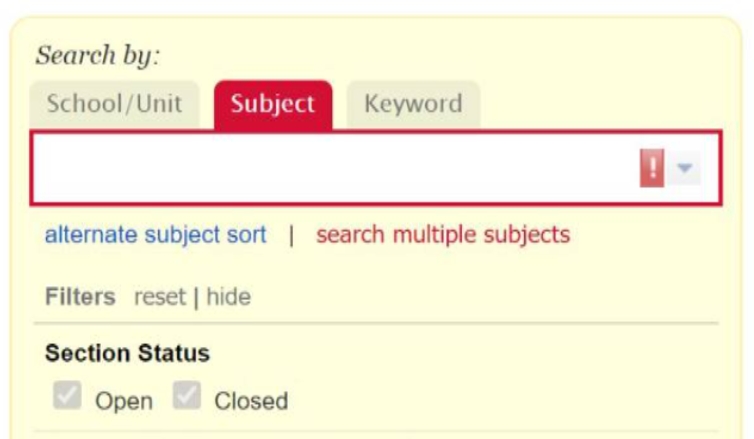Switch to the School/Unit tab

[114, 104]
